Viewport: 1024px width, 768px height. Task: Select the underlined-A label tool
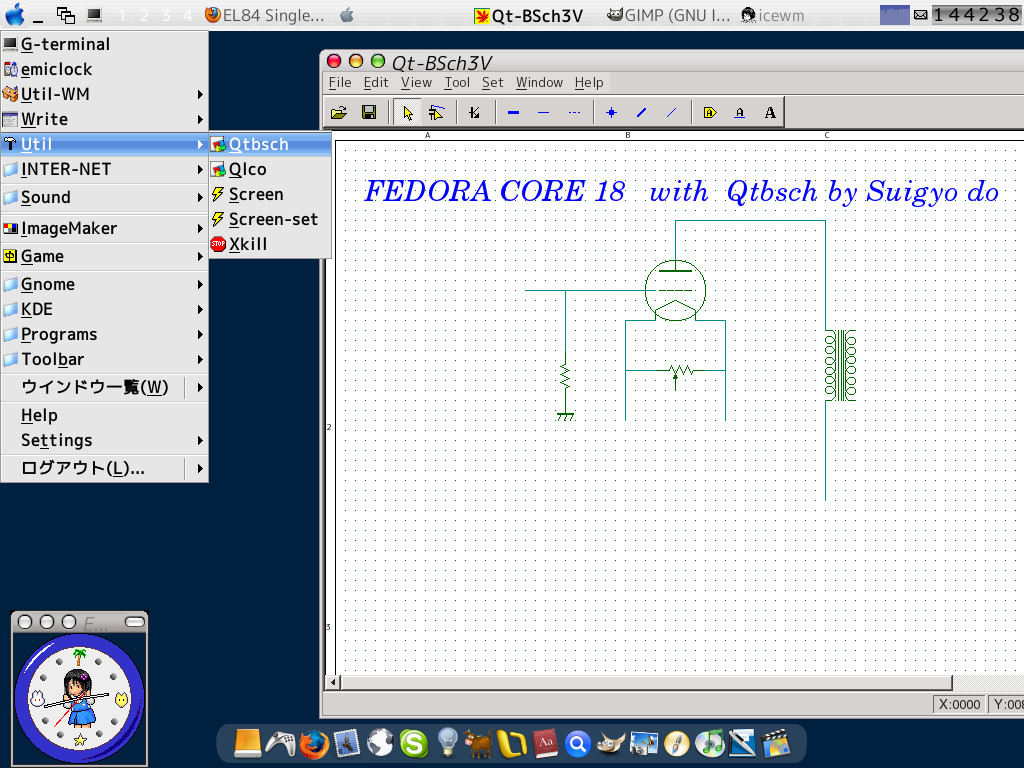tap(741, 112)
